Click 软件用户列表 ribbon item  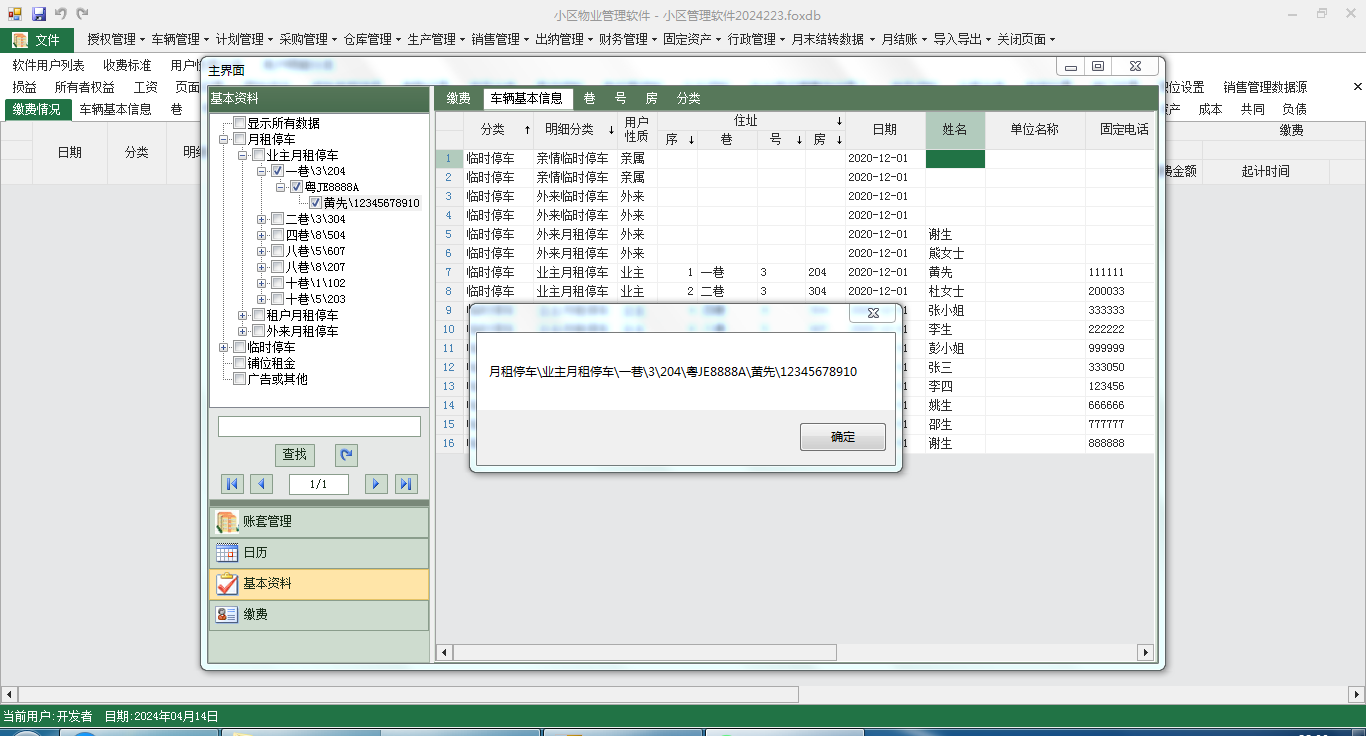pos(49,65)
